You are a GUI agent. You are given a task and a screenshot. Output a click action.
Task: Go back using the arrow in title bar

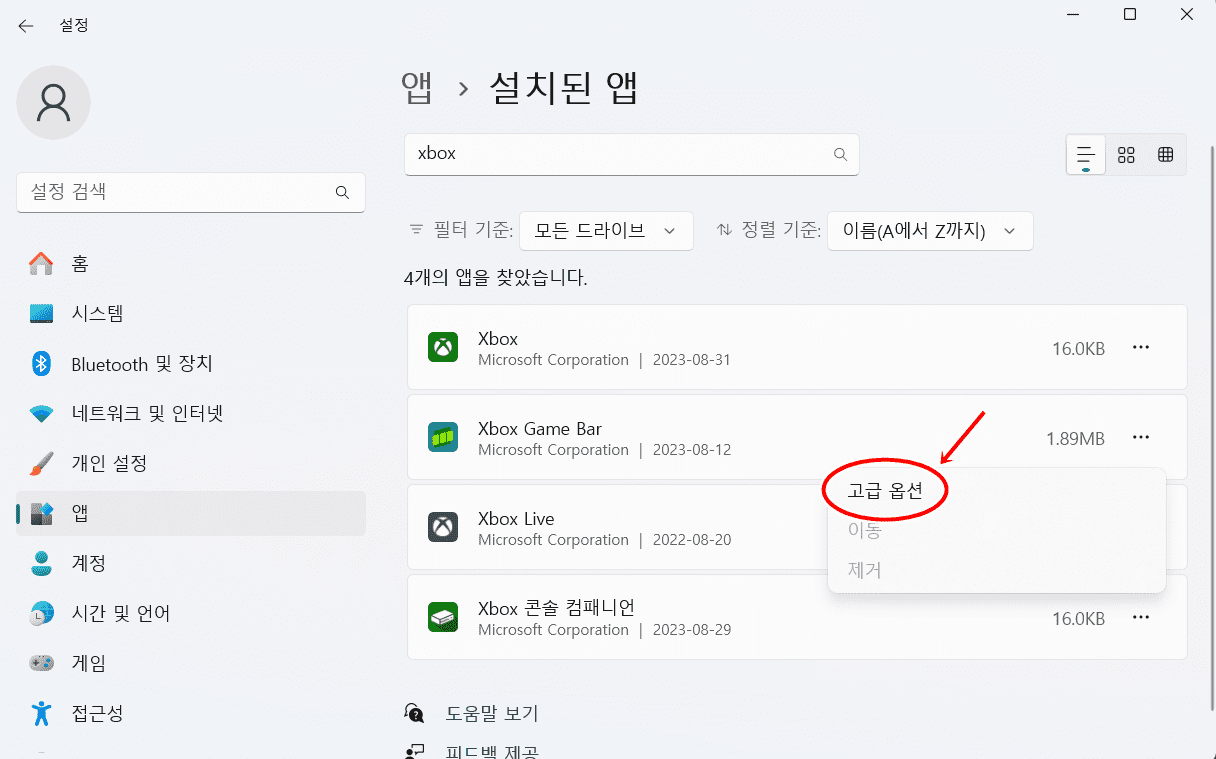(26, 26)
